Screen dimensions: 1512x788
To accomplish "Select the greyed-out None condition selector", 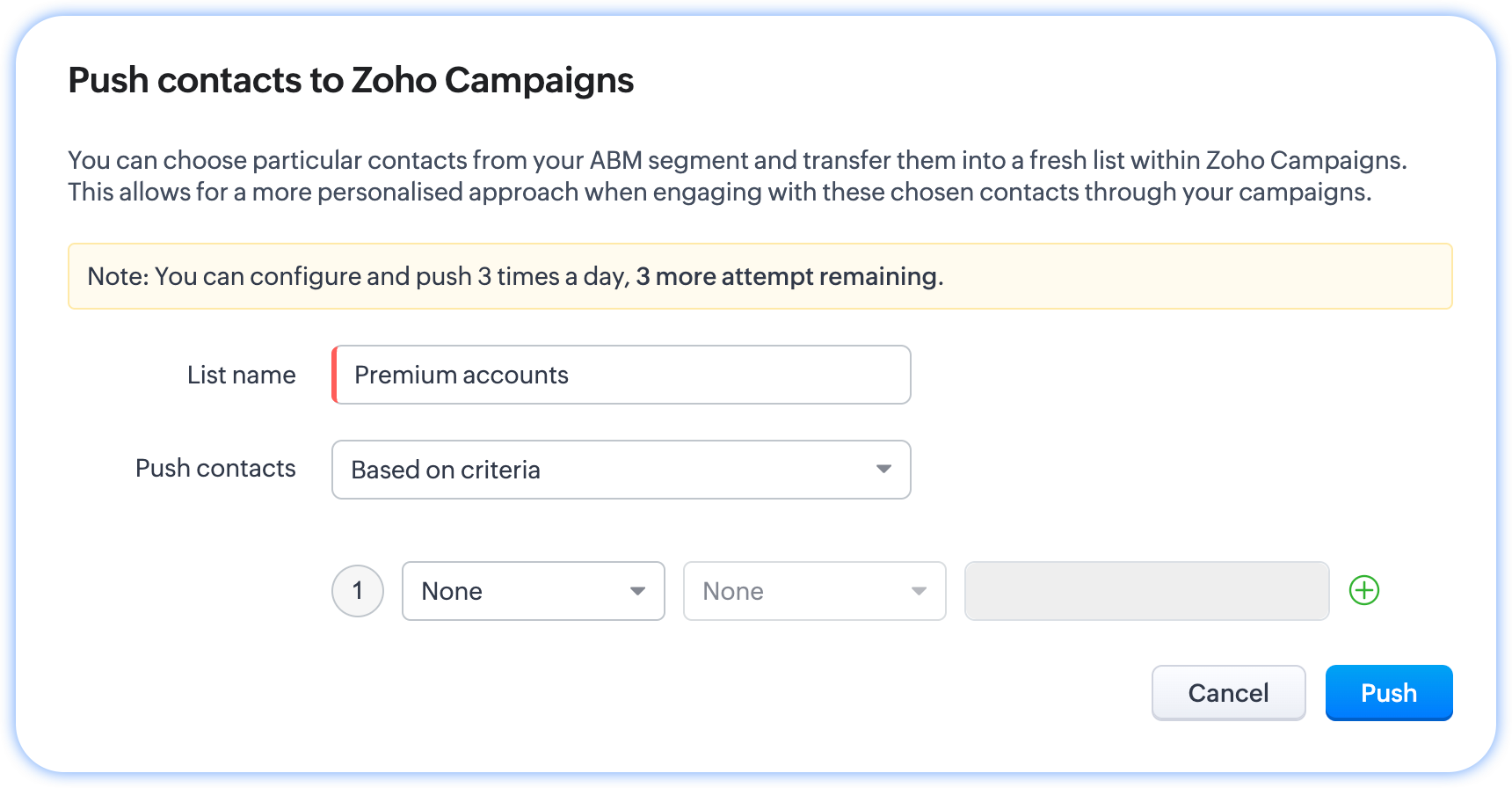I will point(800,591).
